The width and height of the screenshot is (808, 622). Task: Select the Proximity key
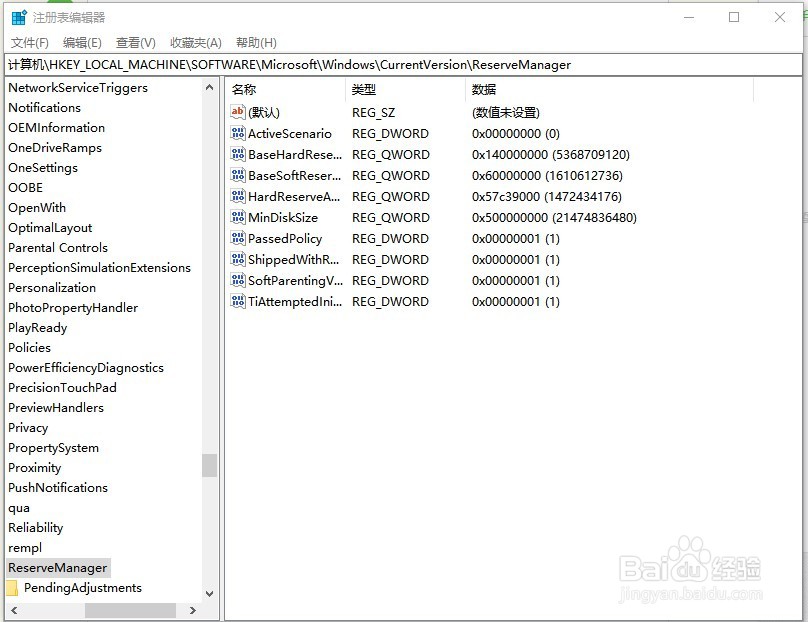tap(34, 468)
